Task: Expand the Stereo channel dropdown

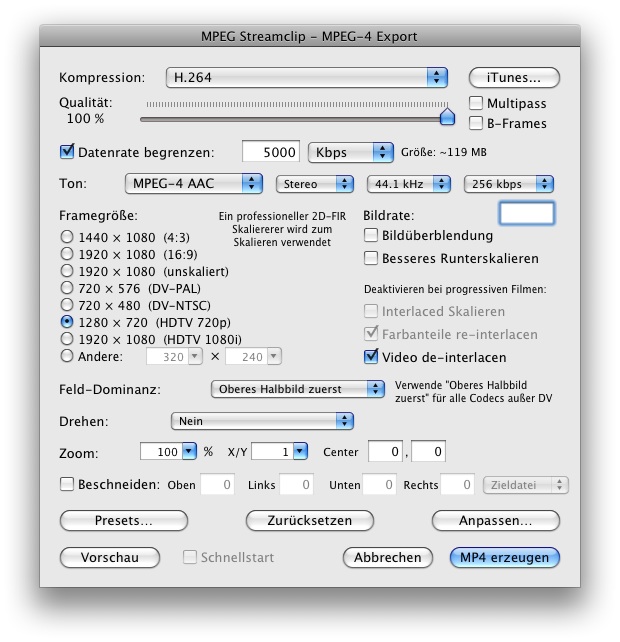Action: [x=315, y=184]
